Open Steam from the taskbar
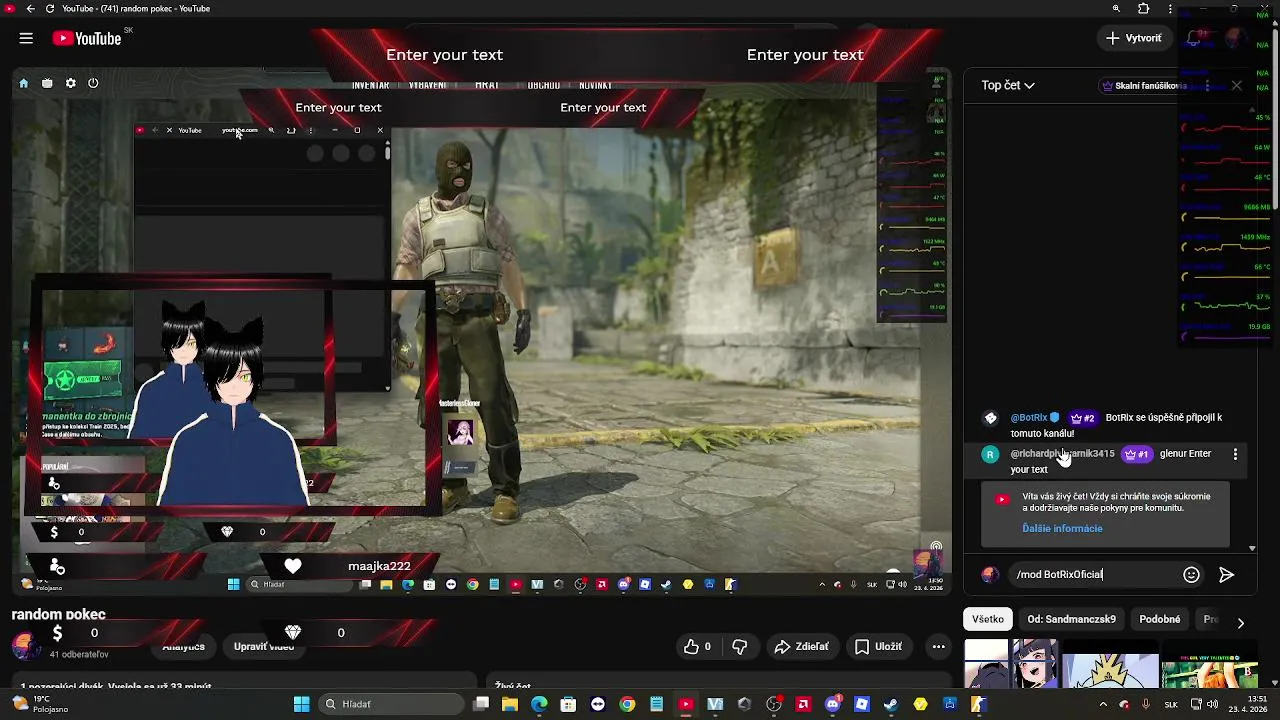Viewport: 1280px width, 720px height. [x=891, y=704]
